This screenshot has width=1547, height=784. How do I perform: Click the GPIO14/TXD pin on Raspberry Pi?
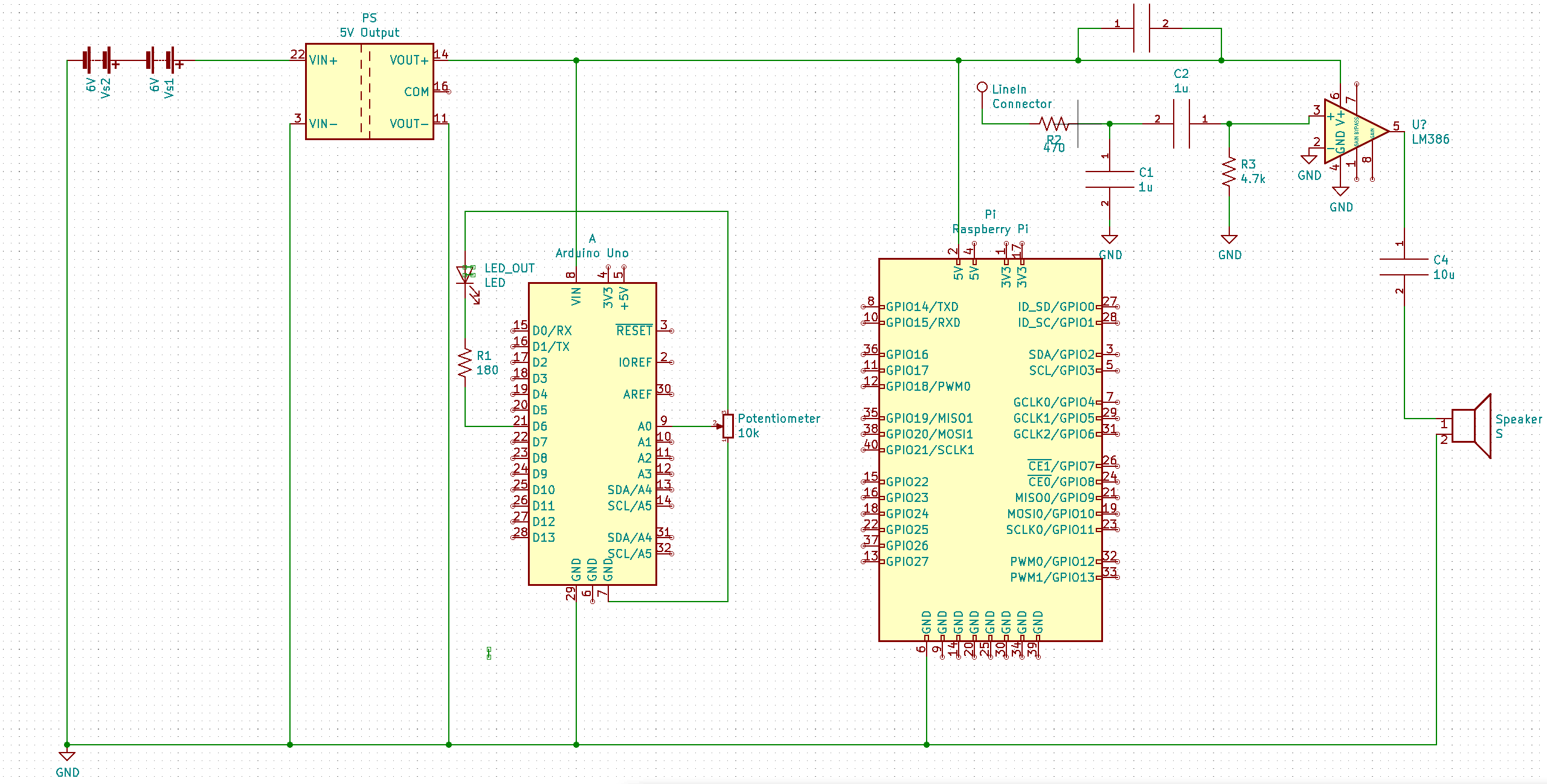pyautogui.click(x=922, y=307)
